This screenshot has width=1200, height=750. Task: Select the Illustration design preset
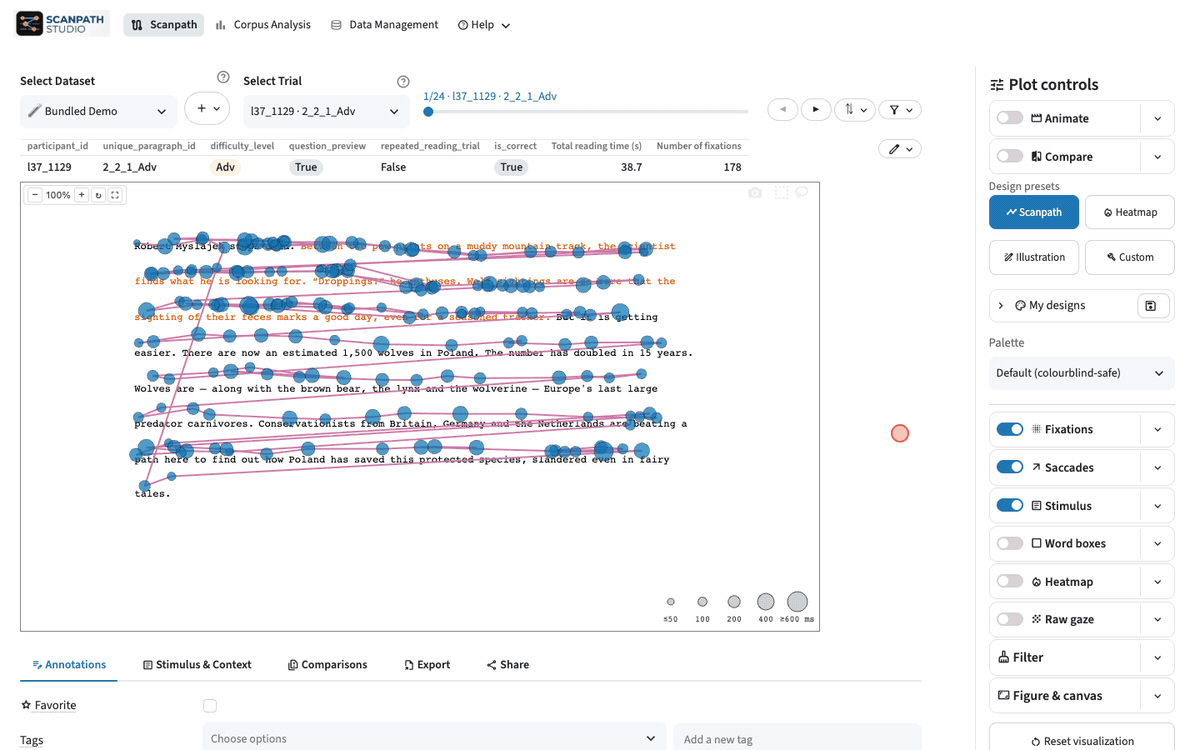tap(1034, 257)
